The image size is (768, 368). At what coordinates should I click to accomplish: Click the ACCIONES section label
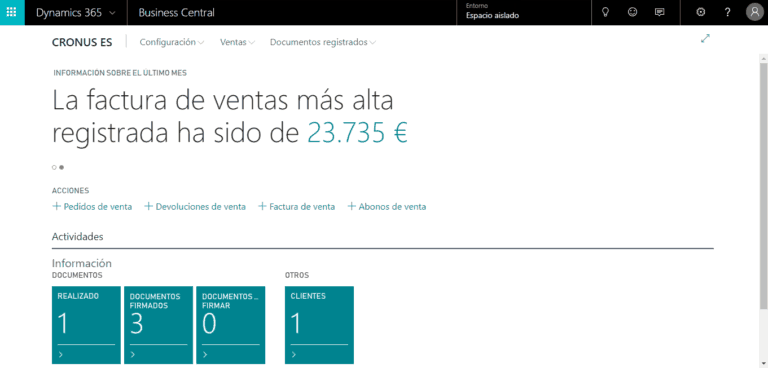click(x=71, y=191)
